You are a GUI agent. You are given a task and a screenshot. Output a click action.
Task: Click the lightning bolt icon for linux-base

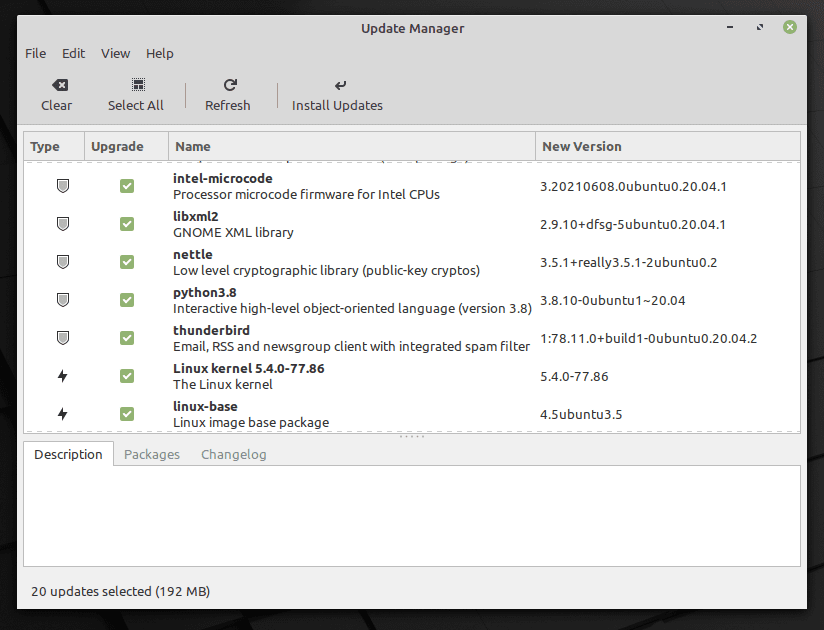(x=62, y=414)
